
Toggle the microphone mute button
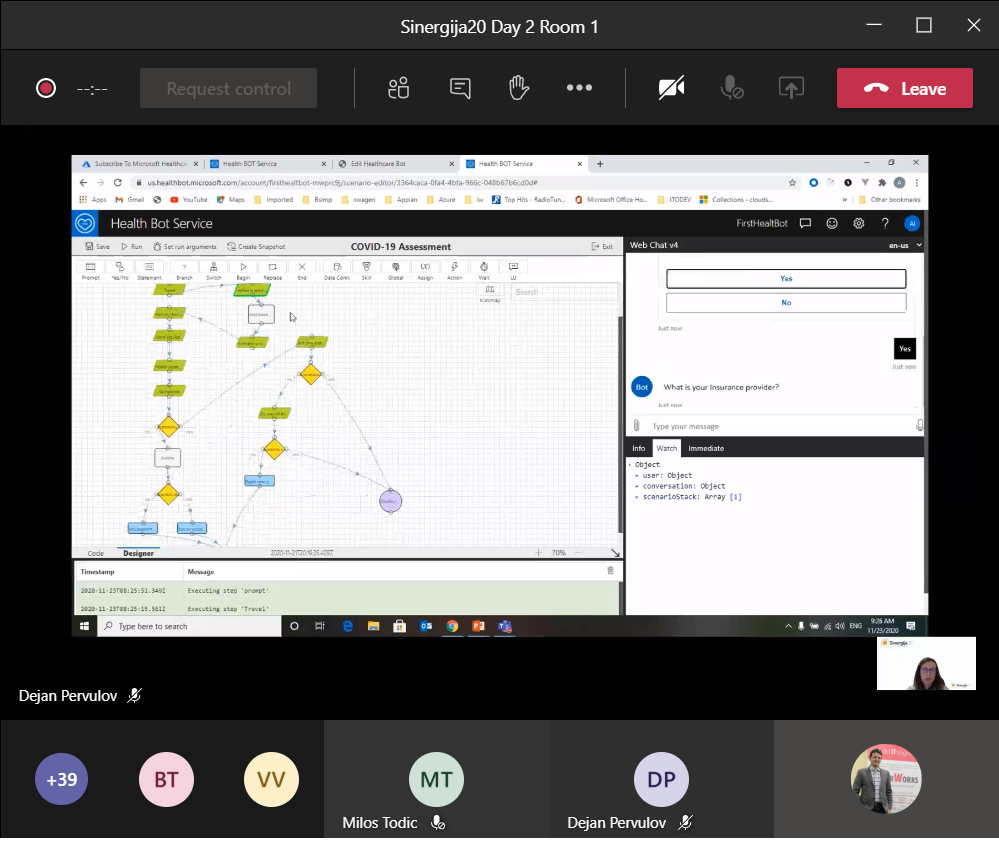pos(731,88)
